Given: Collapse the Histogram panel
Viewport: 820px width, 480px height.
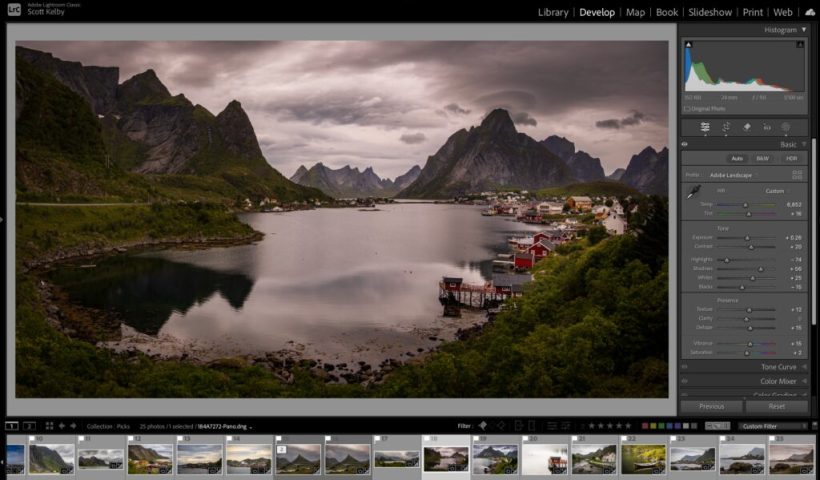Looking at the screenshot, I should pyautogui.click(x=803, y=30).
